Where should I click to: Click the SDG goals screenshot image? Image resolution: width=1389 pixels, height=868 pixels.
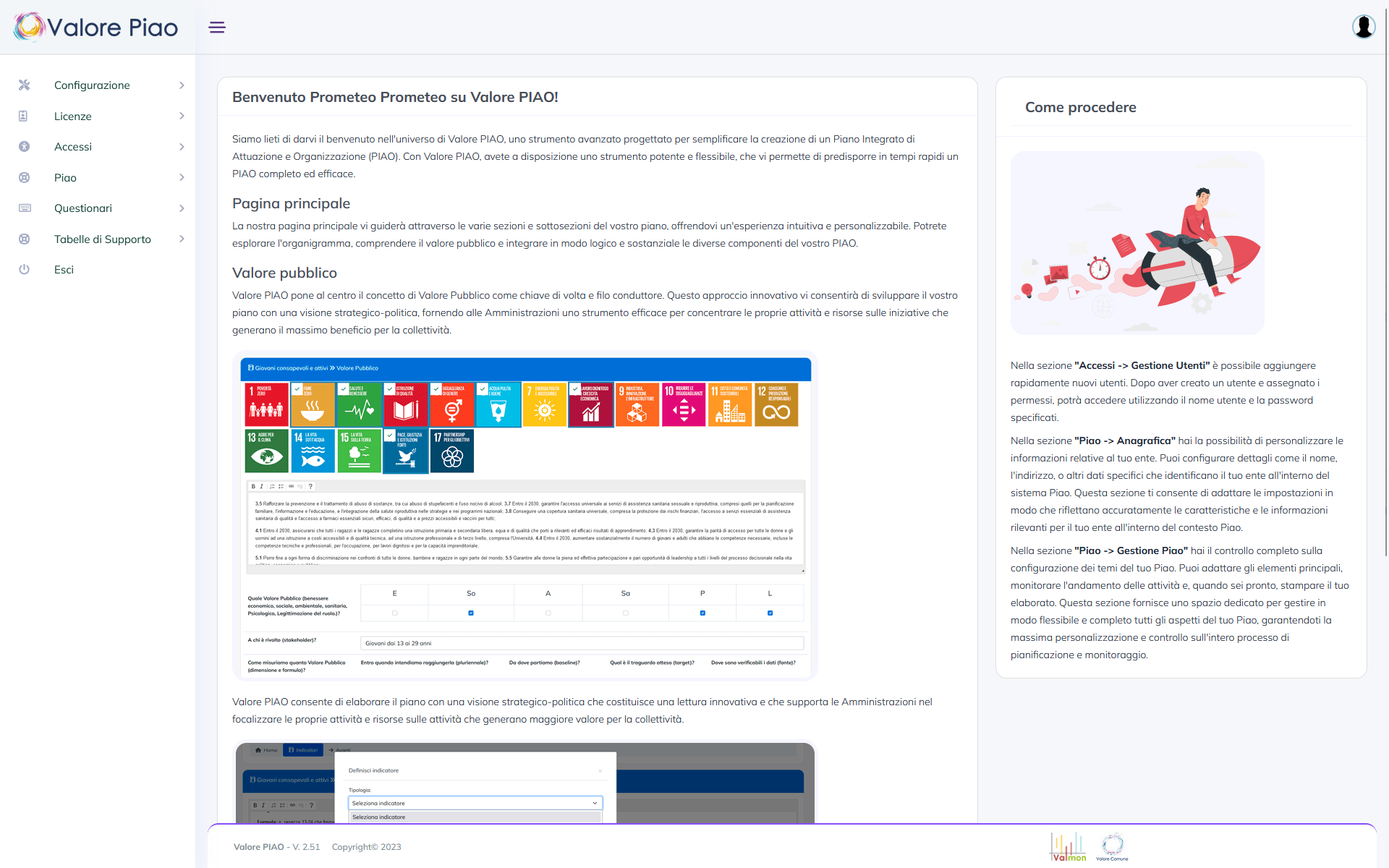point(525,516)
